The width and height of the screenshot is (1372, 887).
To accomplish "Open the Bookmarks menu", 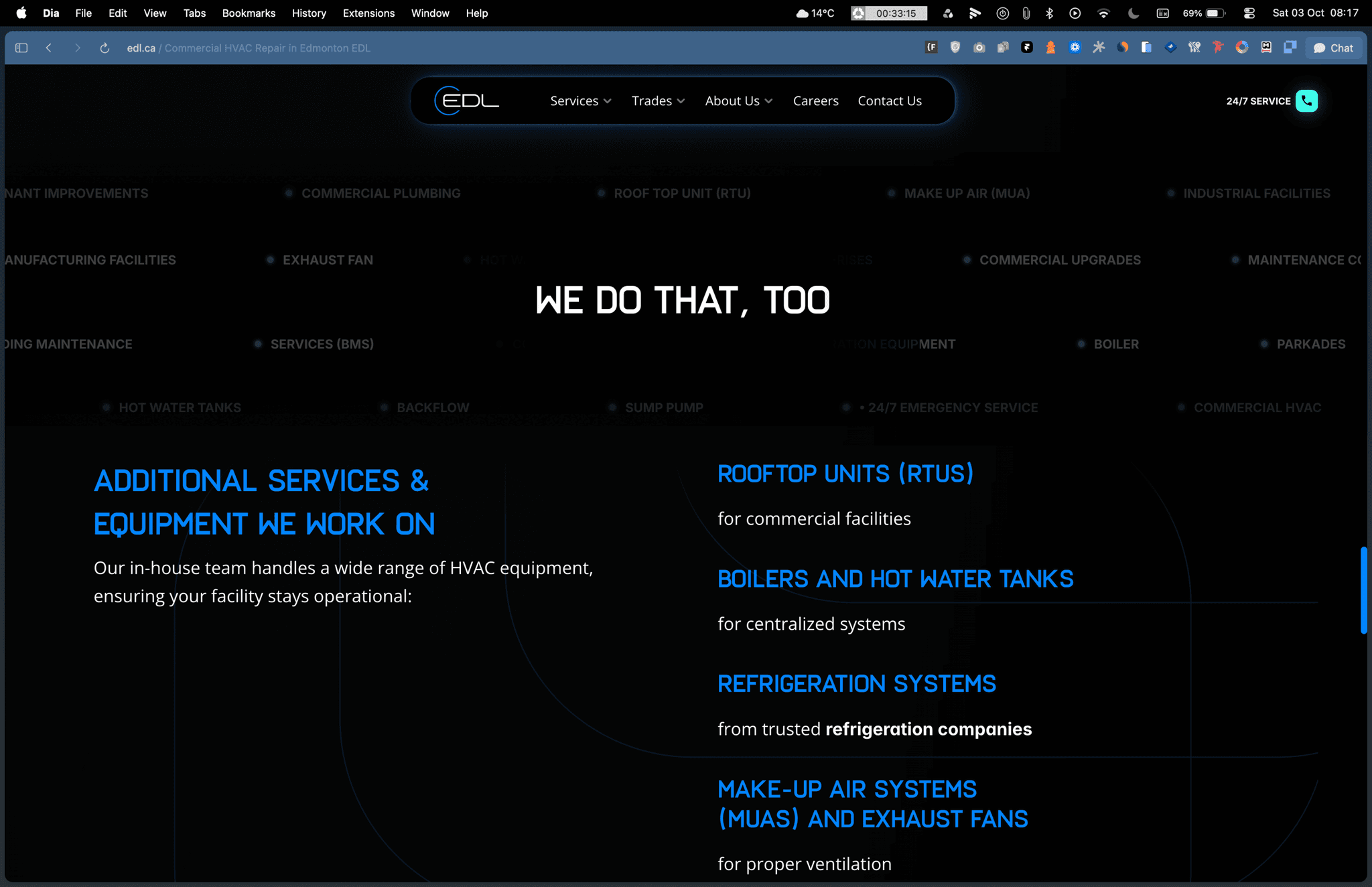I will click(x=249, y=13).
